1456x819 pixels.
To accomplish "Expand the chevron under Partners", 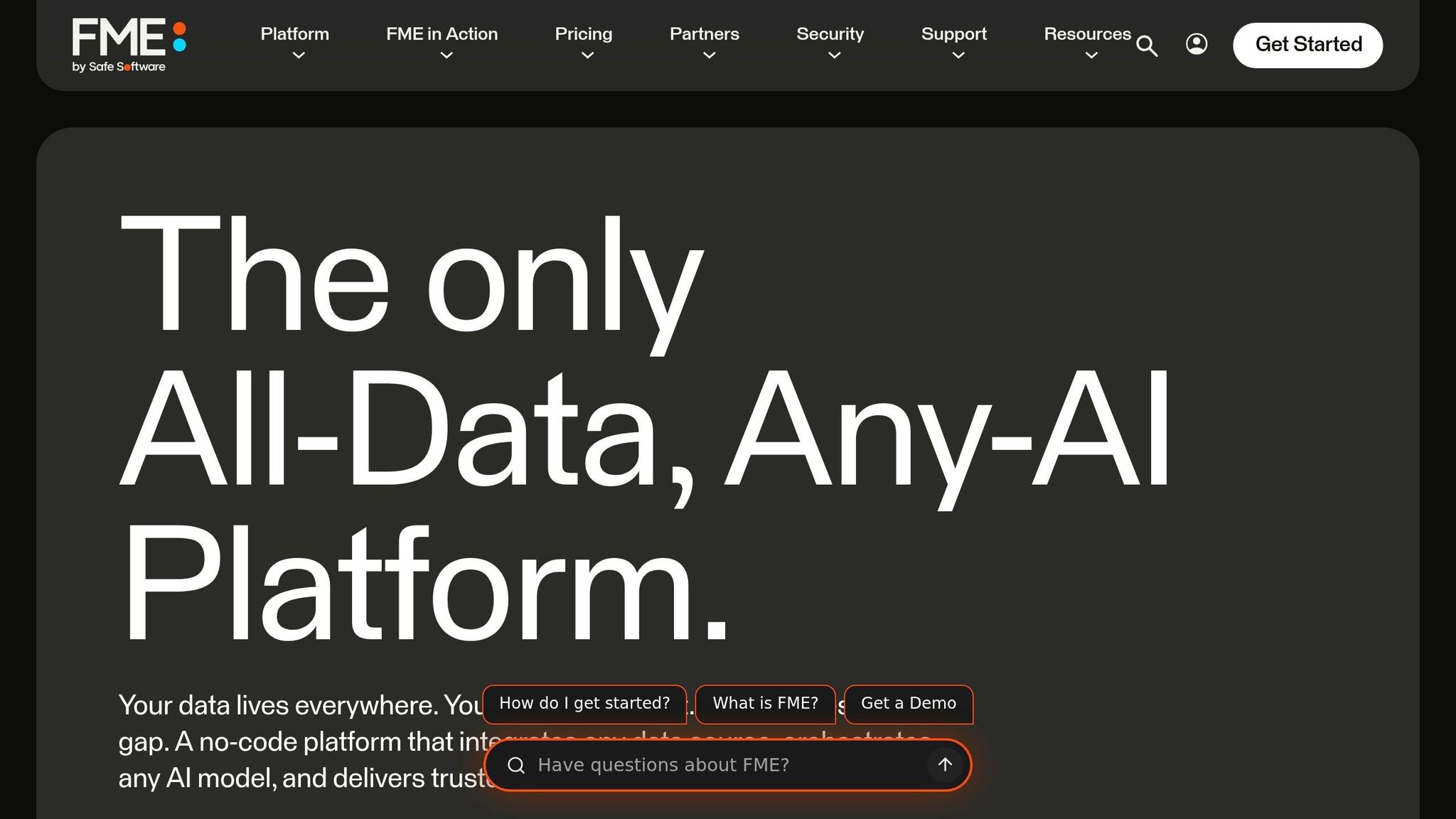I will click(x=709, y=55).
